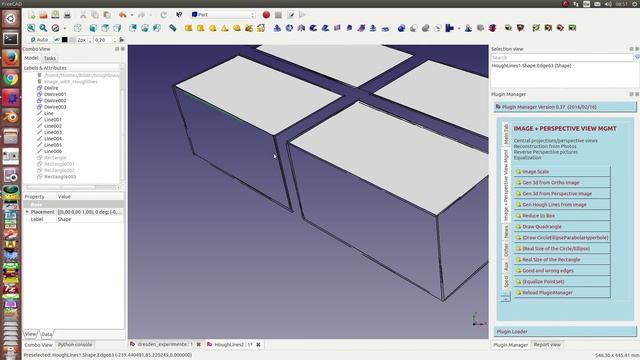Click the Undo arrow icon
This screenshot has height=360, width=640.
(x=122, y=15)
